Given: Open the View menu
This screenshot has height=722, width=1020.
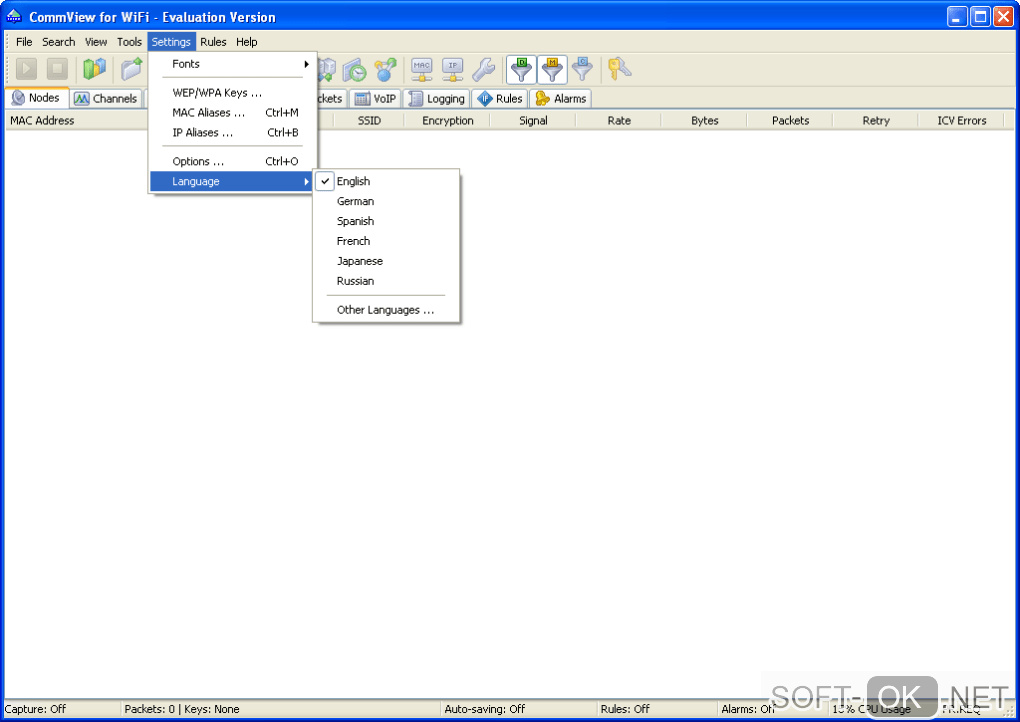Looking at the screenshot, I should (96, 42).
